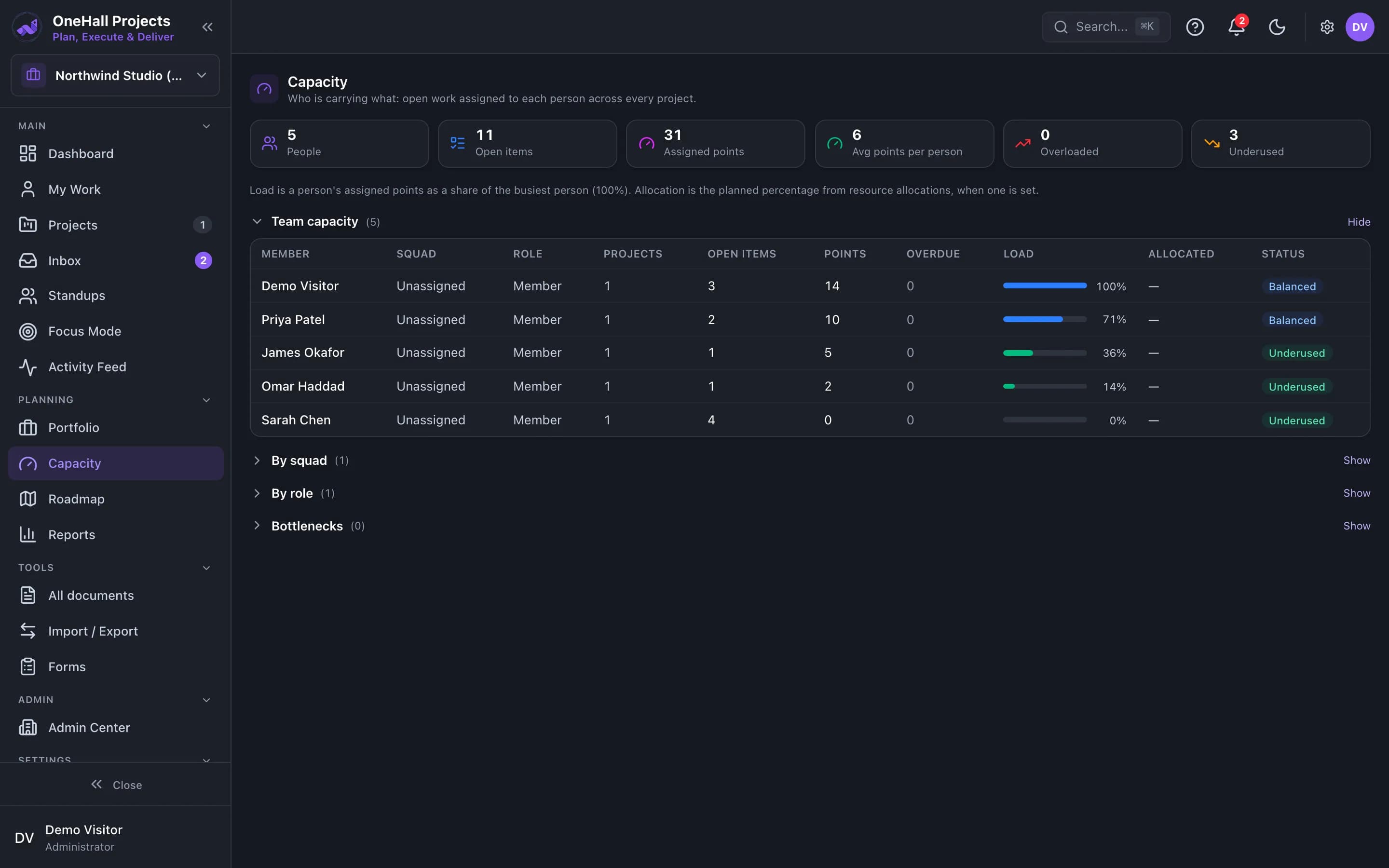Click the Avg points per person card
This screenshot has width=1389, height=868.
pyautogui.click(x=904, y=144)
